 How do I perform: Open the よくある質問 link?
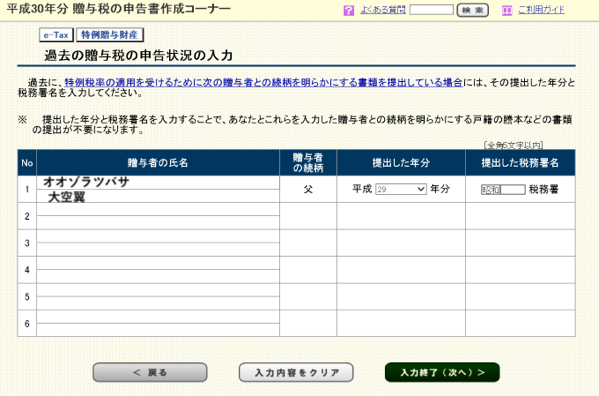pyautogui.click(x=383, y=10)
